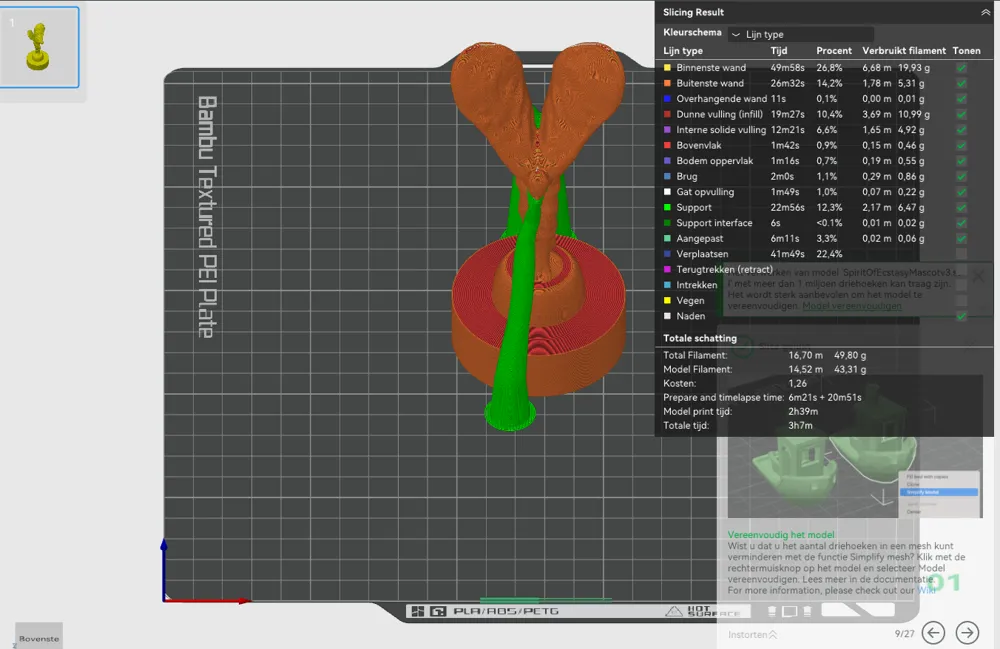
Task: Select the Verplaatsen row label
Action: tap(702, 254)
